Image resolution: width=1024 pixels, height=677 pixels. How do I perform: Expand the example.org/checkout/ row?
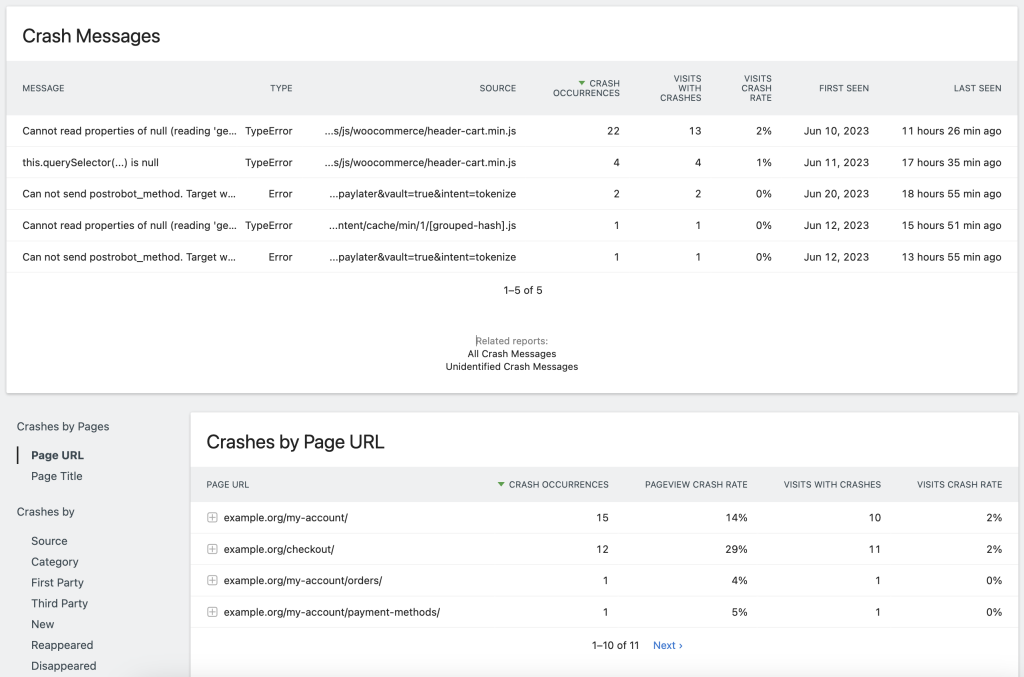coord(212,549)
